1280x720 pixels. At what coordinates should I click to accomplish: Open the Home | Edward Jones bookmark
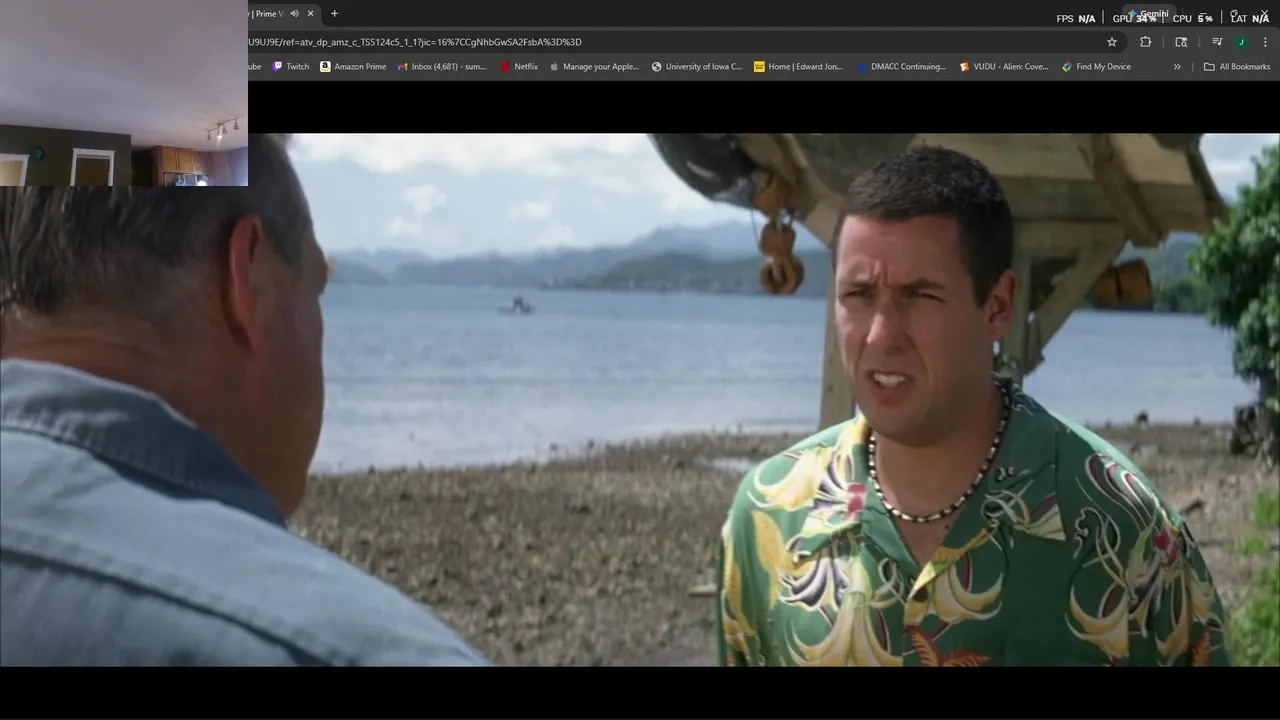click(x=799, y=67)
